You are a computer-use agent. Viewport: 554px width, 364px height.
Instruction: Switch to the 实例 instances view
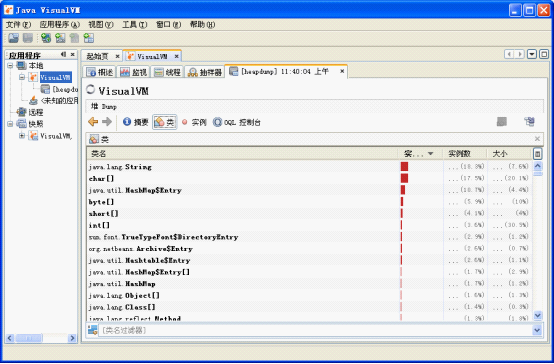tap(194, 122)
